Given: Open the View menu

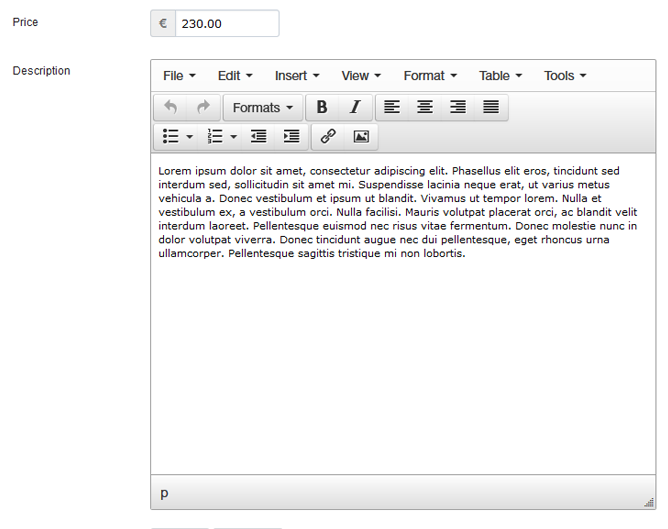Looking at the screenshot, I should (361, 76).
